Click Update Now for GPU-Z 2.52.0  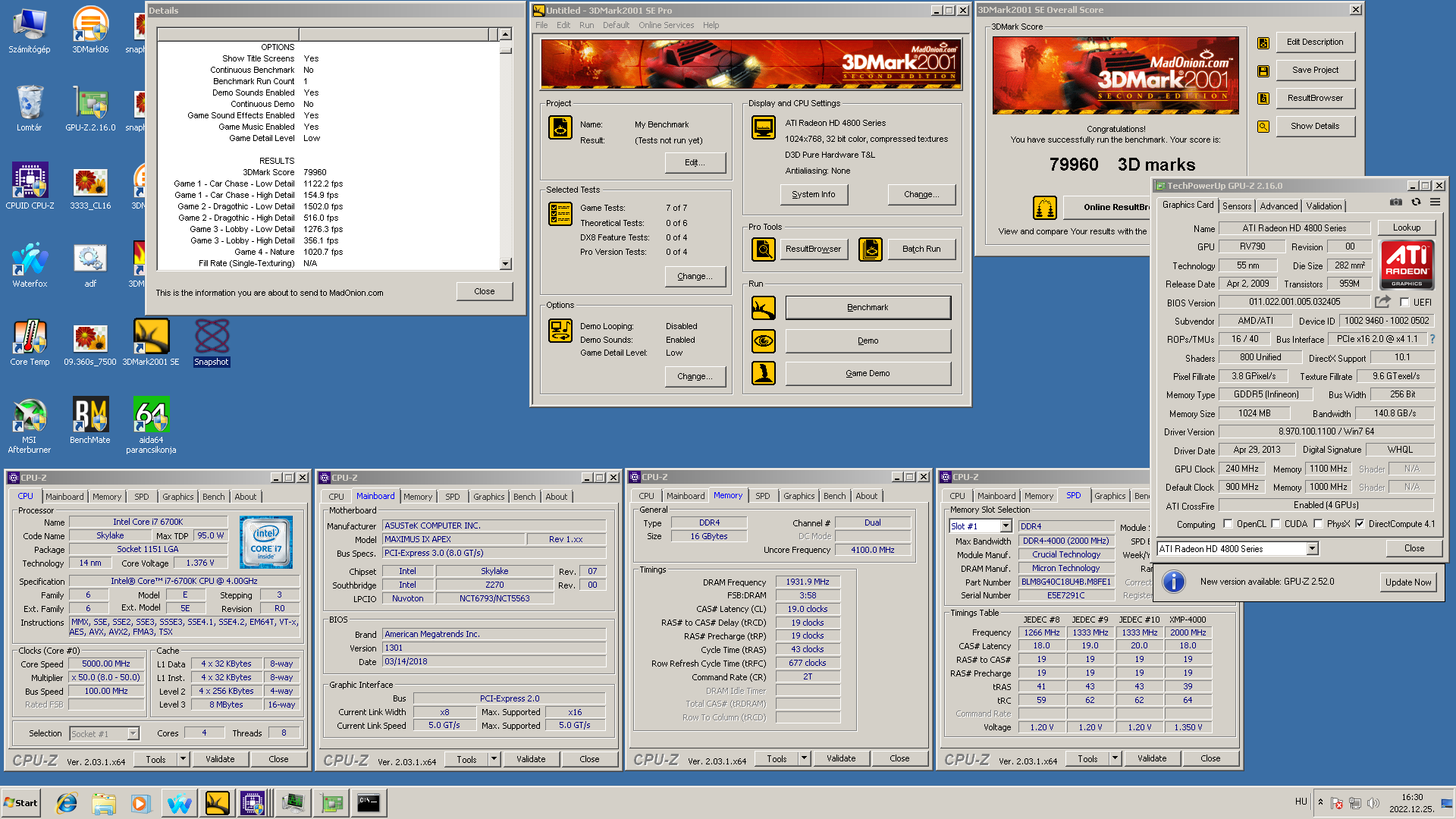point(1408,582)
